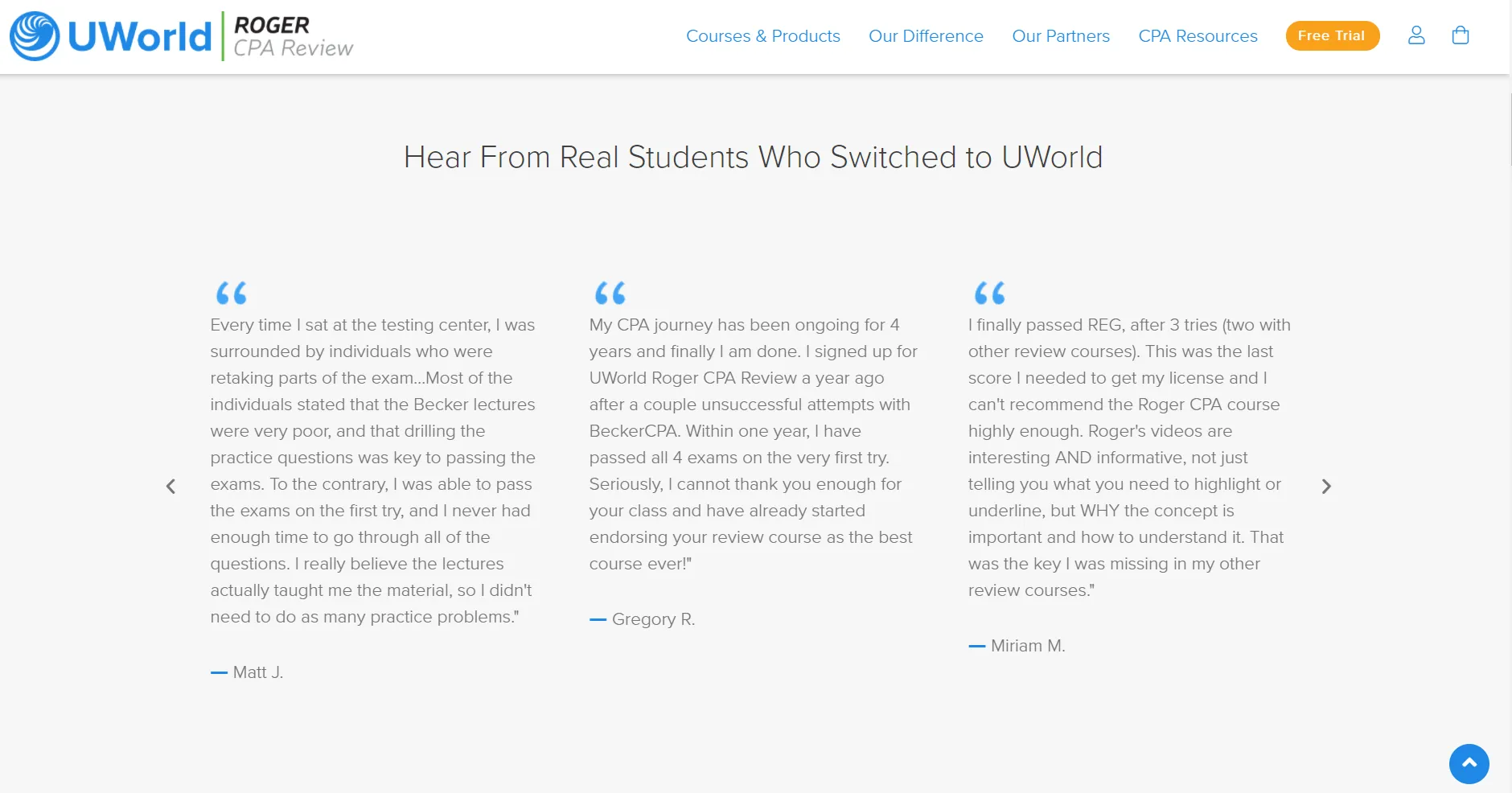The width and height of the screenshot is (1512, 793).
Task: Expand the CPA Resources menu
Action: pyautogui.click(x=1198, y=36)
